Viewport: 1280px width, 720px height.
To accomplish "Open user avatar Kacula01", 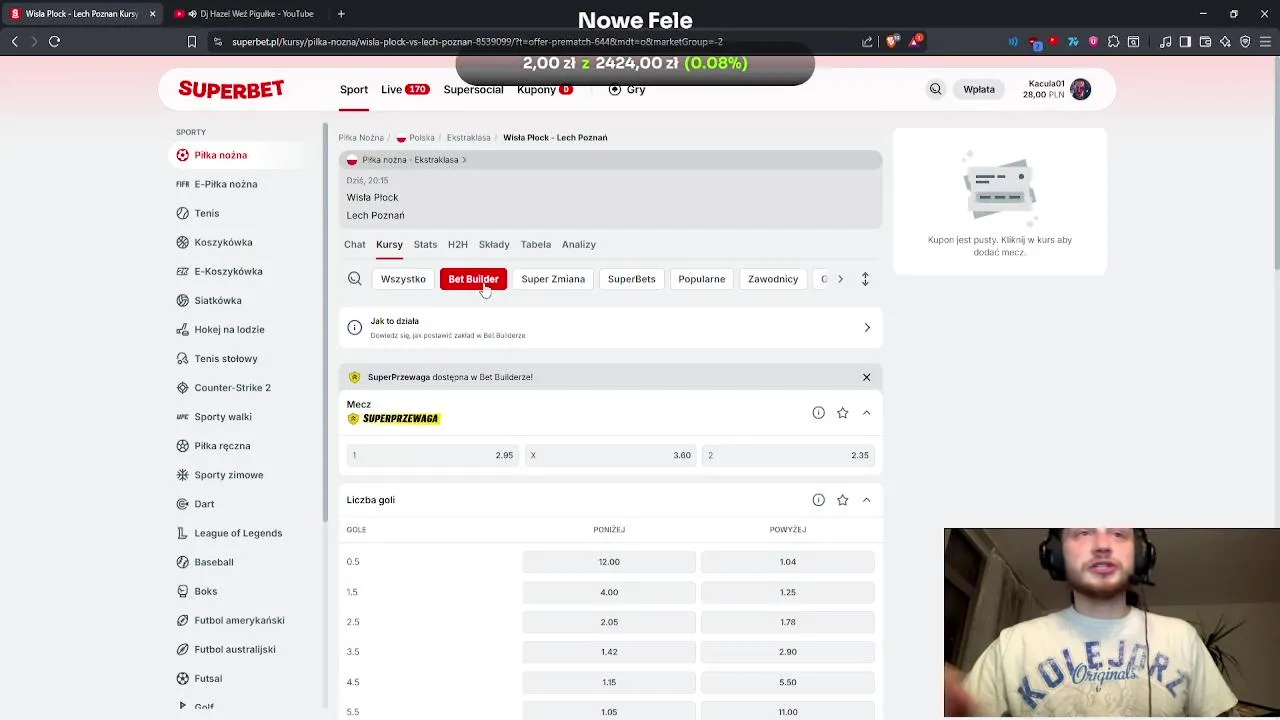I will [x=1080, y=89].
